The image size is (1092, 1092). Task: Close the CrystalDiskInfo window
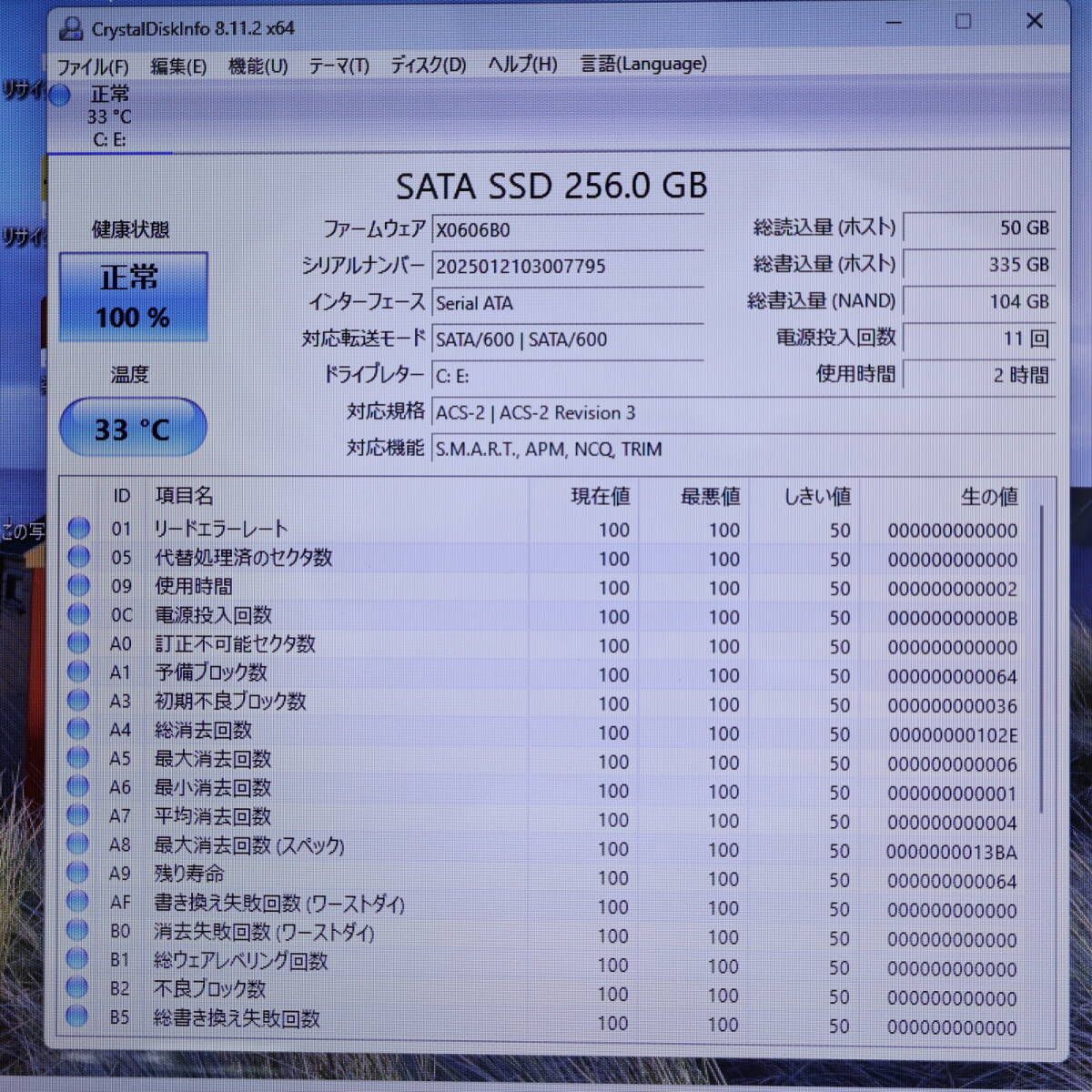(x=1035, y=20)
